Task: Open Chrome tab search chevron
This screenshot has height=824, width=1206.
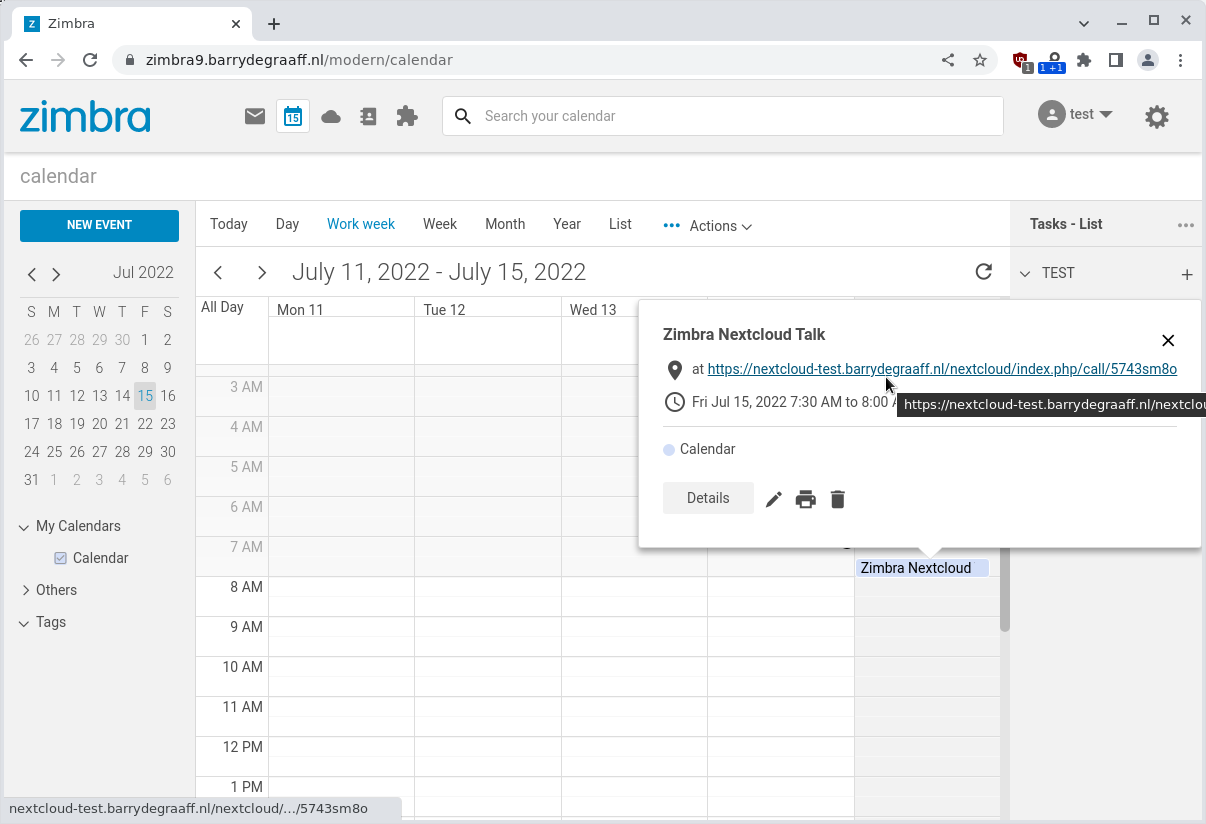Action: pos(1084,22)
